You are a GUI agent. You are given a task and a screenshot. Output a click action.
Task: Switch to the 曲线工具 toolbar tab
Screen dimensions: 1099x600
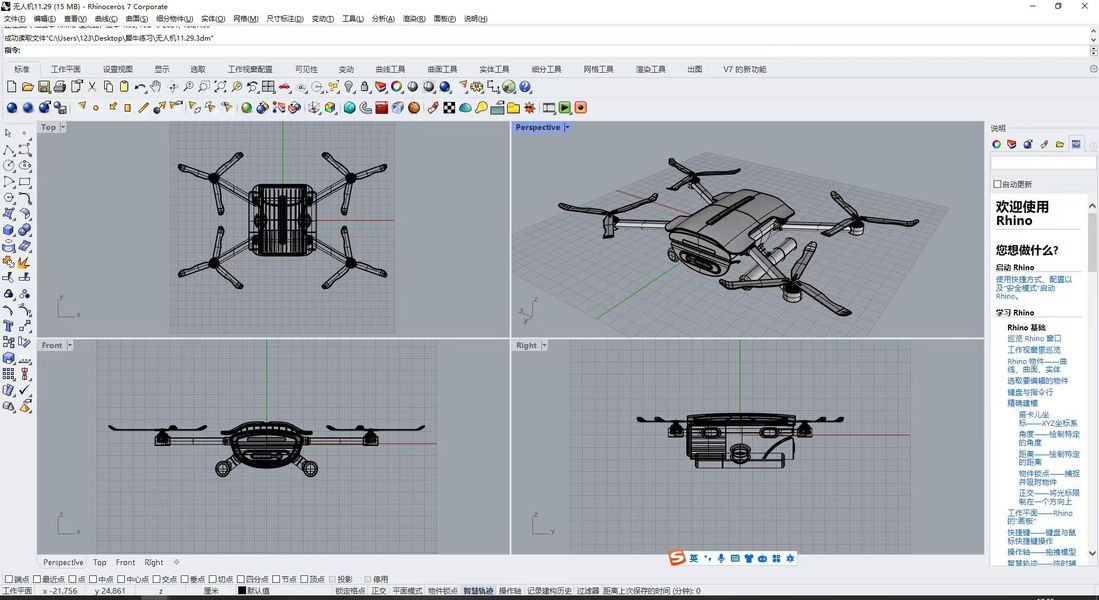click(x=390, y=69)
